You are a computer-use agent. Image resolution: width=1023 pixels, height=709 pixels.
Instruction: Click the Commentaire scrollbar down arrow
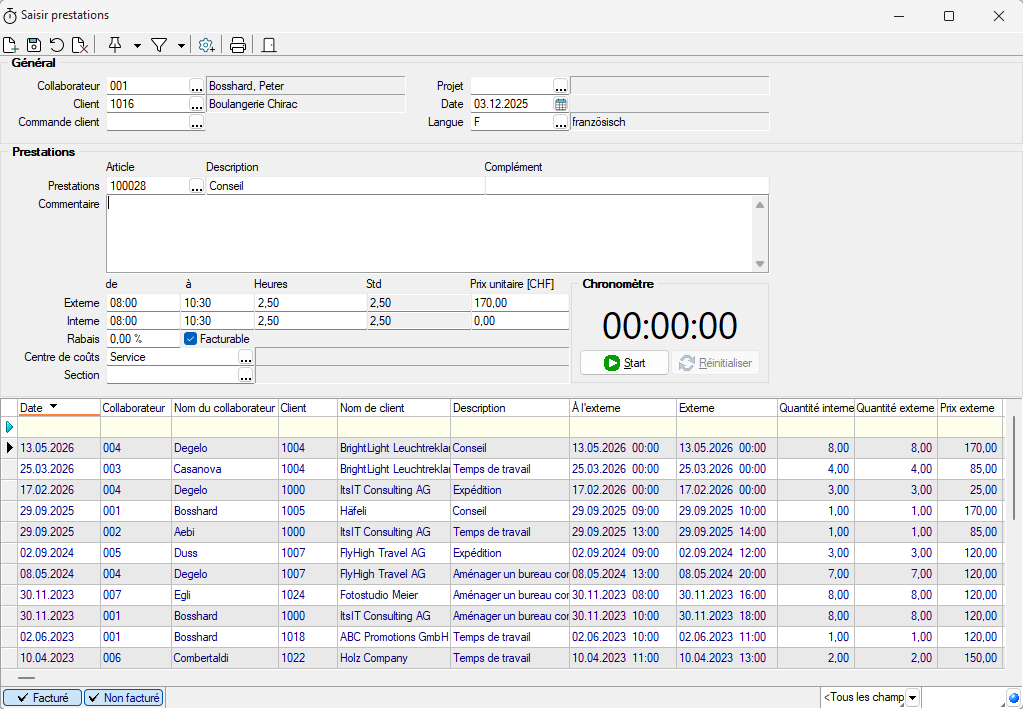pos(760,264)
